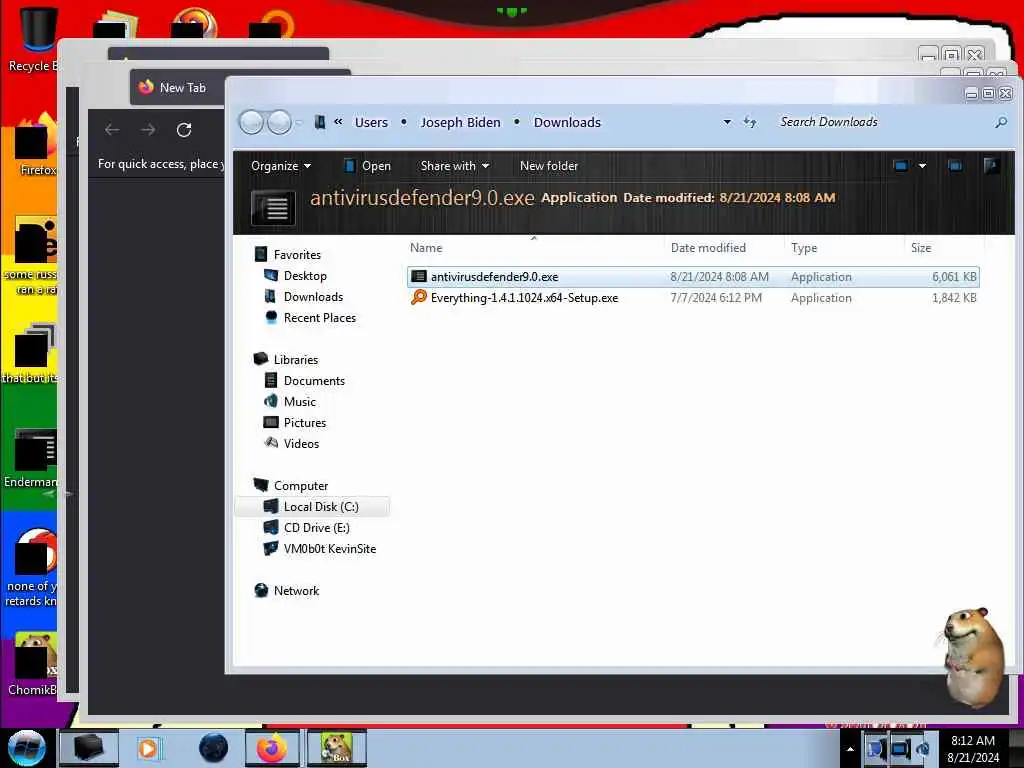Click the dark globe taskbar icon
Screen dimensions: 1024x768
213,748
